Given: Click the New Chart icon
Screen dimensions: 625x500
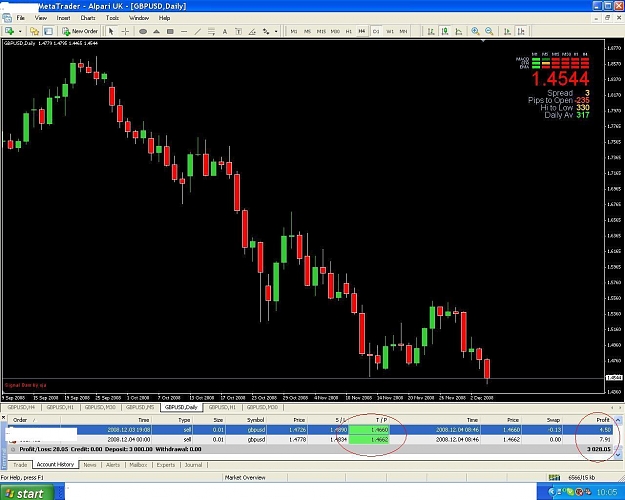Looking at the screenshot, I should [x=9, y=31].
